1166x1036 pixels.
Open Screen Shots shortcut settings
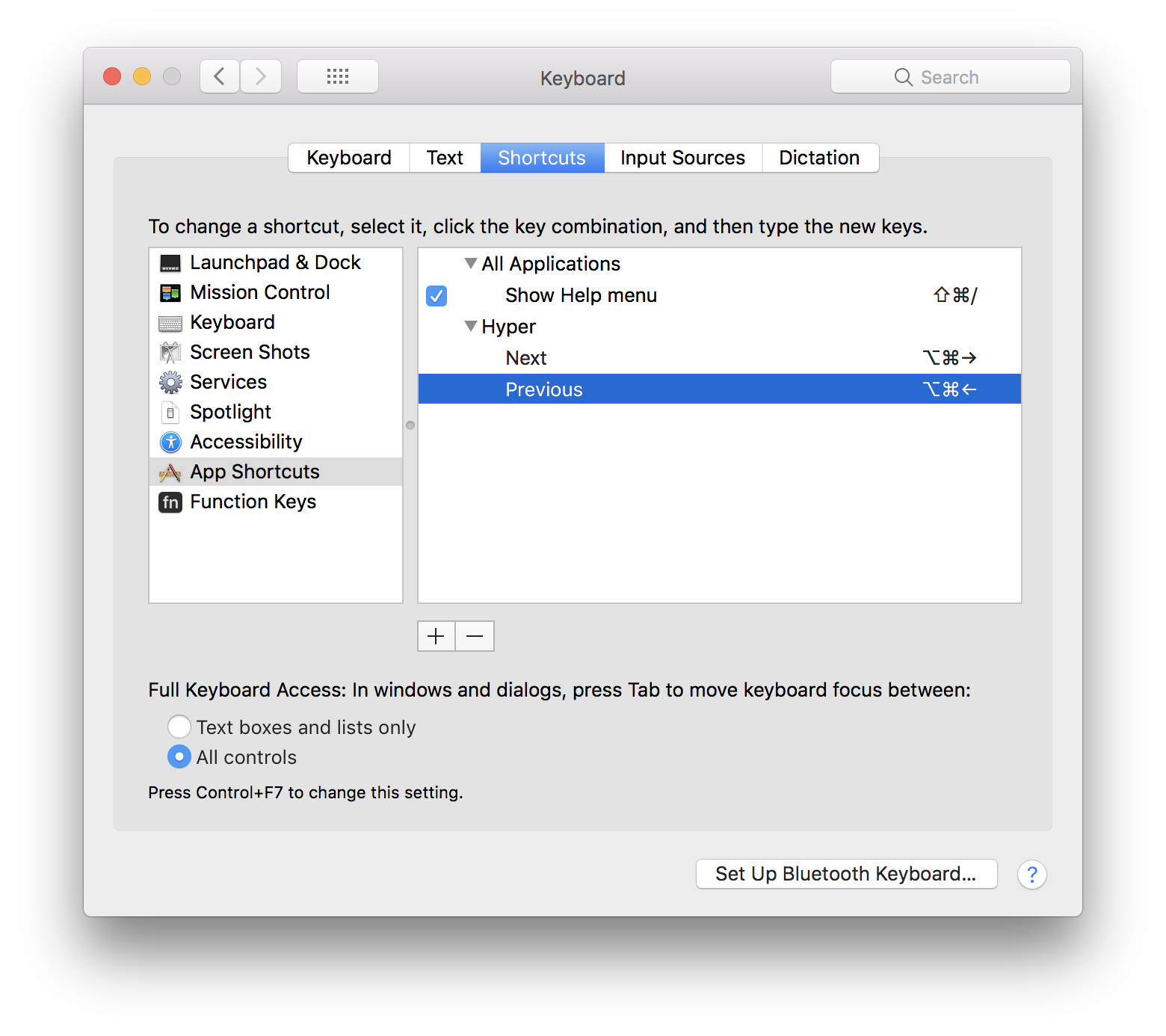coord(250,352)
